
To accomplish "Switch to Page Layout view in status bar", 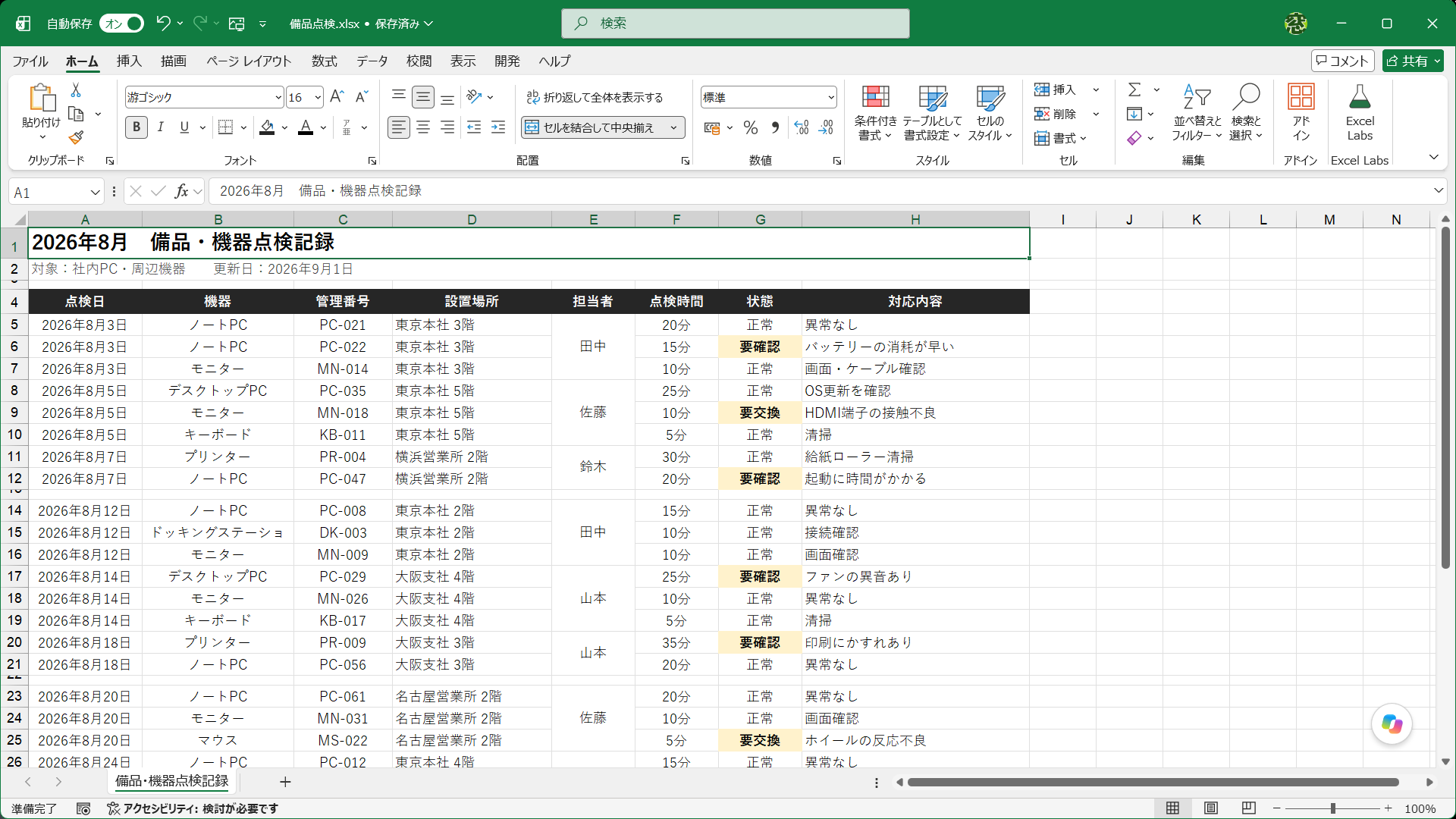I will click(1211, 808).
